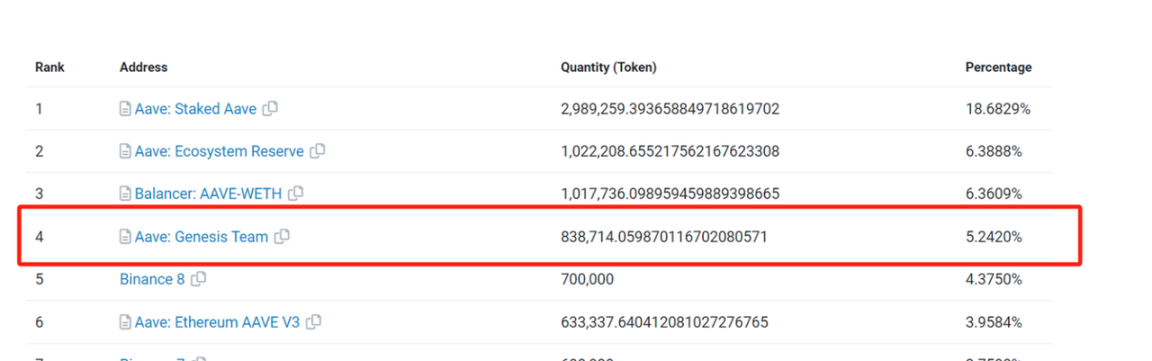Click the Address column header

[143, 67]
